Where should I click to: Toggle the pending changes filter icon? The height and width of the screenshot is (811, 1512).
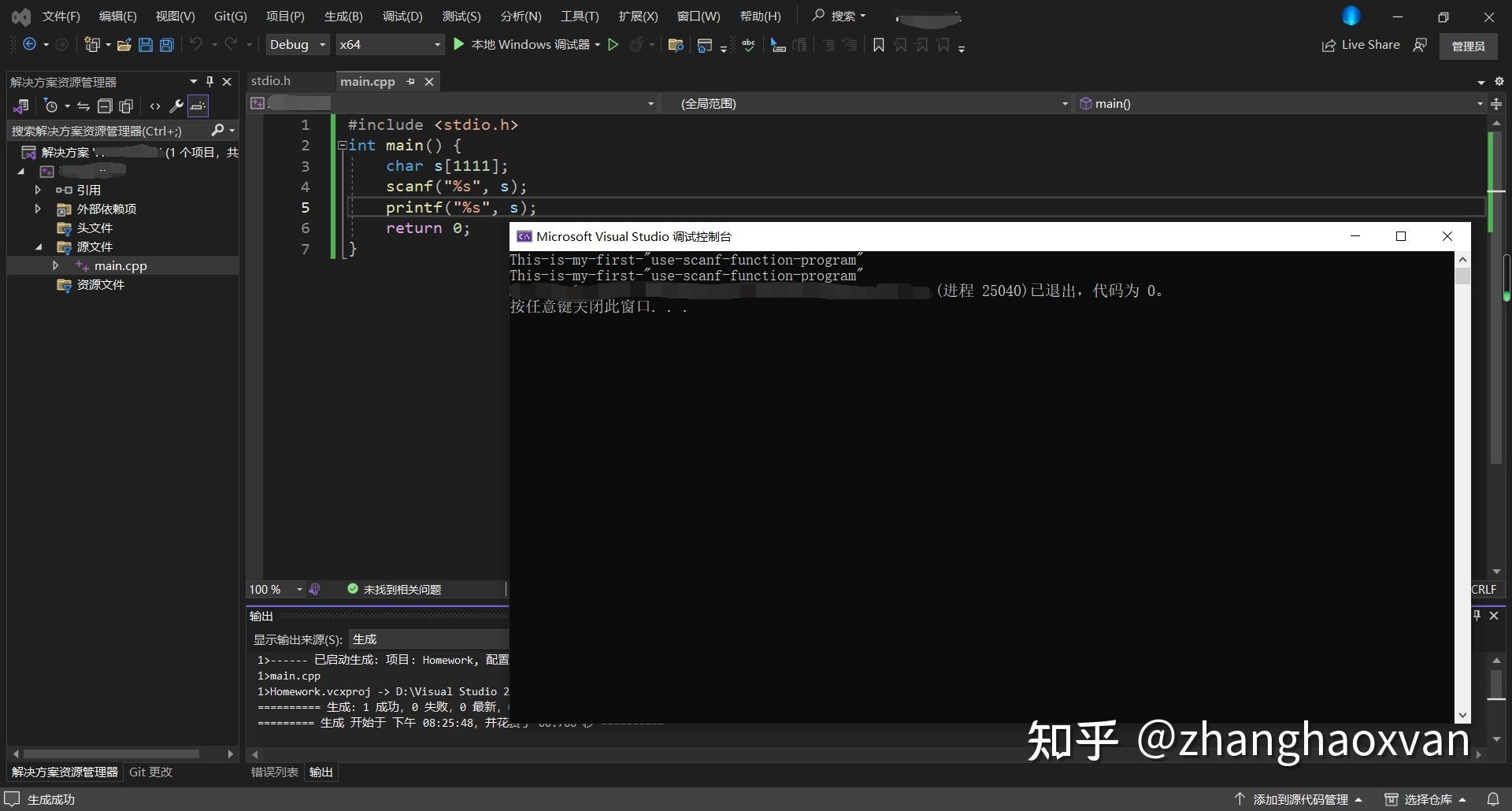pos(52,106)
